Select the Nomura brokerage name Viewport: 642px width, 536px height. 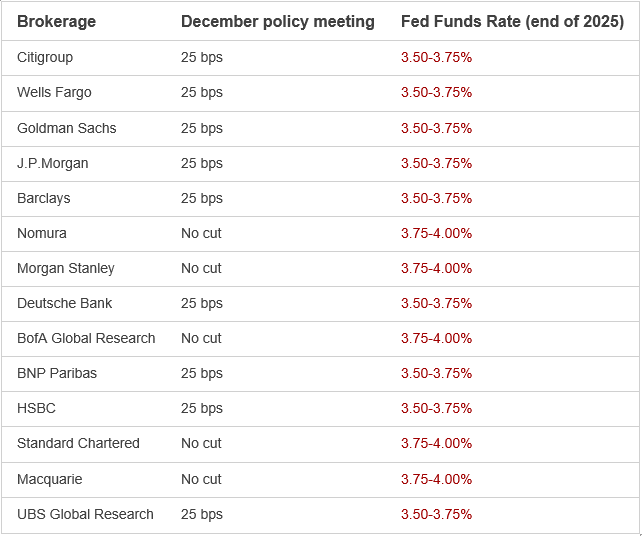click(42, 233)
